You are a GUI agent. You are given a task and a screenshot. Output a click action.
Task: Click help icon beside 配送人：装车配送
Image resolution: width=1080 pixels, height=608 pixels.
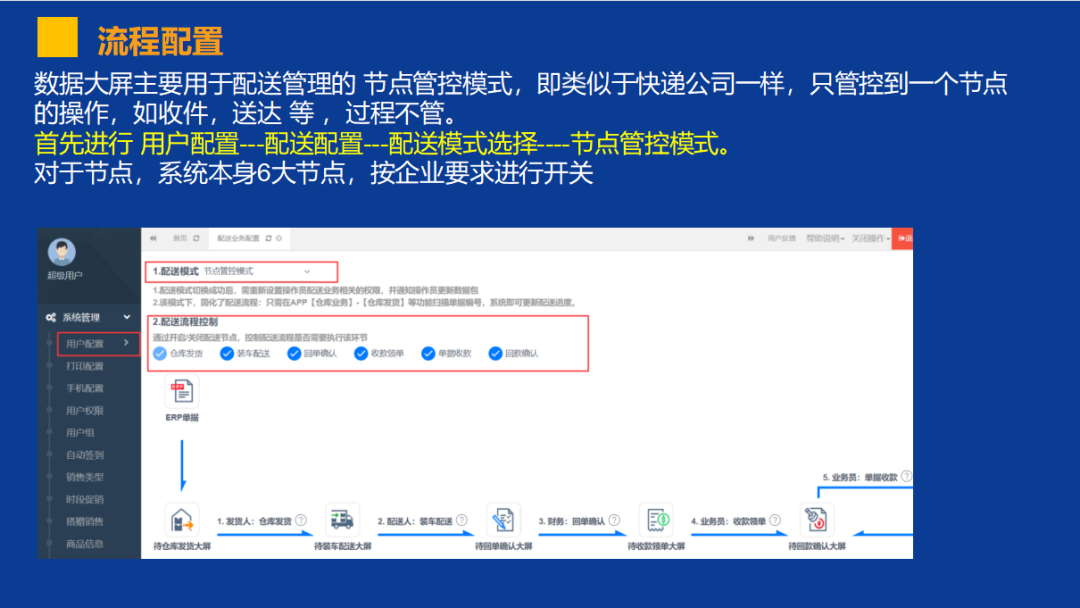point(461,521)
